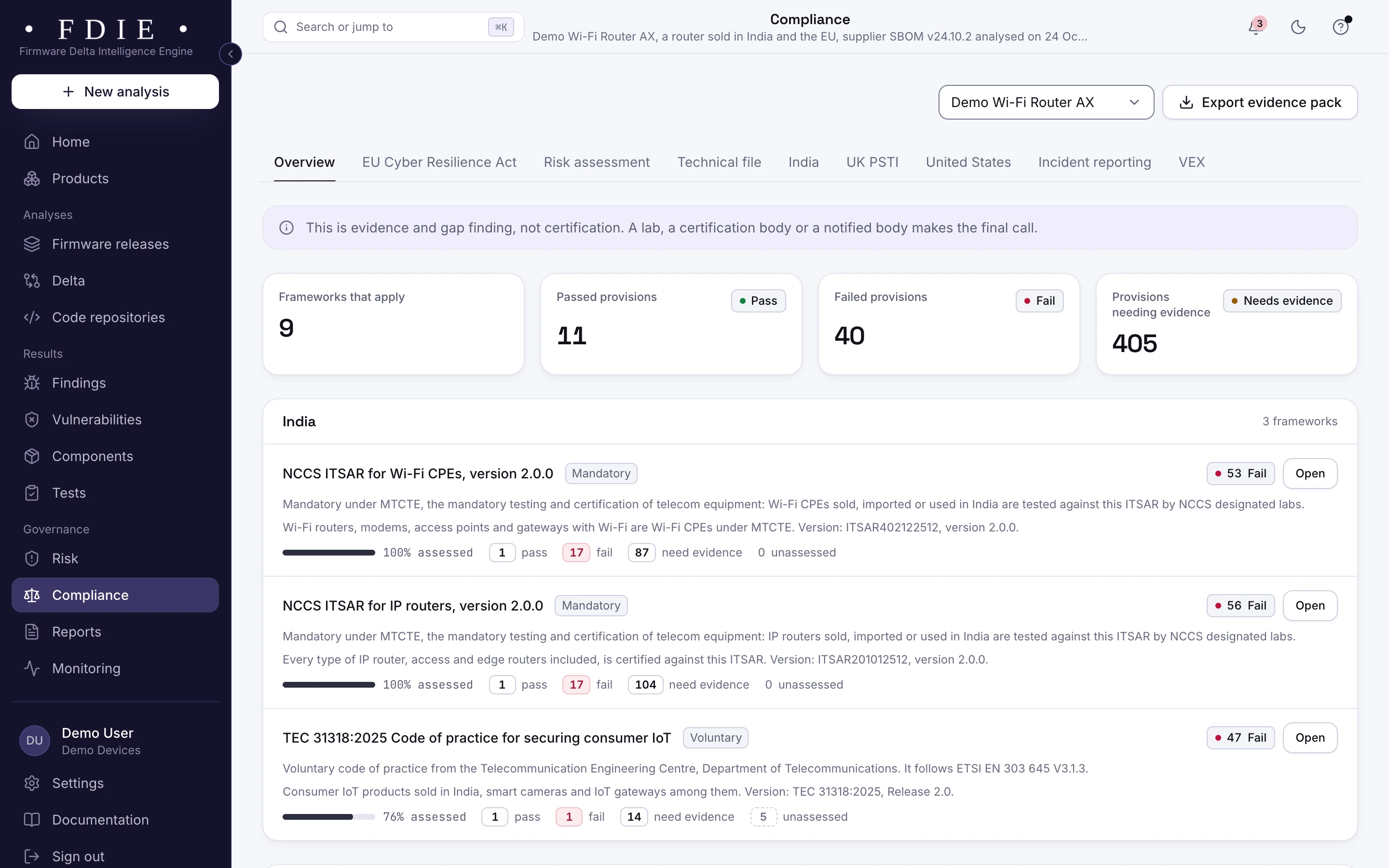Focus the Search or jump to field
The height and width of the screenshot is (868, 1389).
pyautogui.click(x=393, y=27)
